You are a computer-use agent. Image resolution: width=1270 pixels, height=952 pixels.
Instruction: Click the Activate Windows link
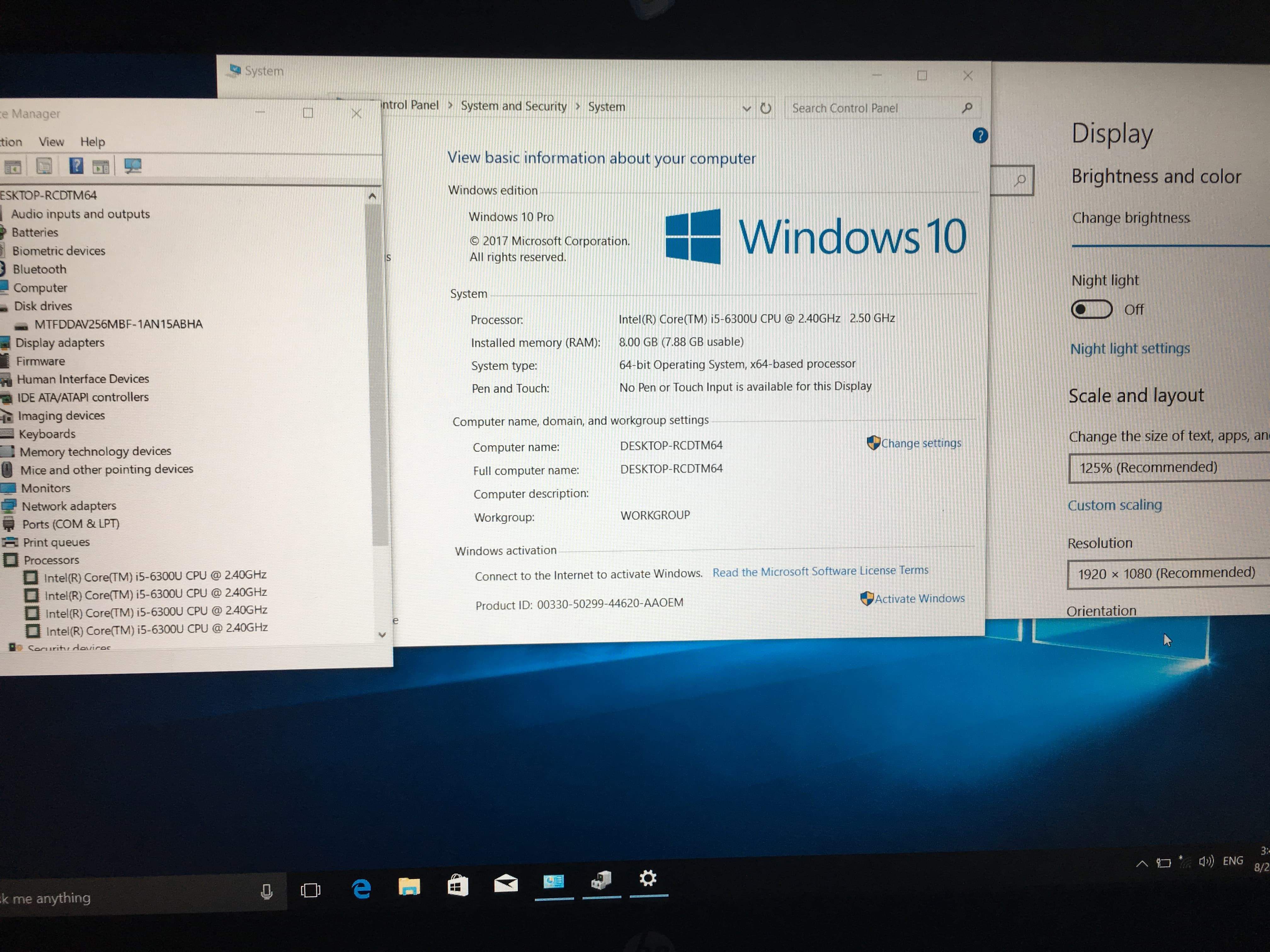(x=919, y=598)
